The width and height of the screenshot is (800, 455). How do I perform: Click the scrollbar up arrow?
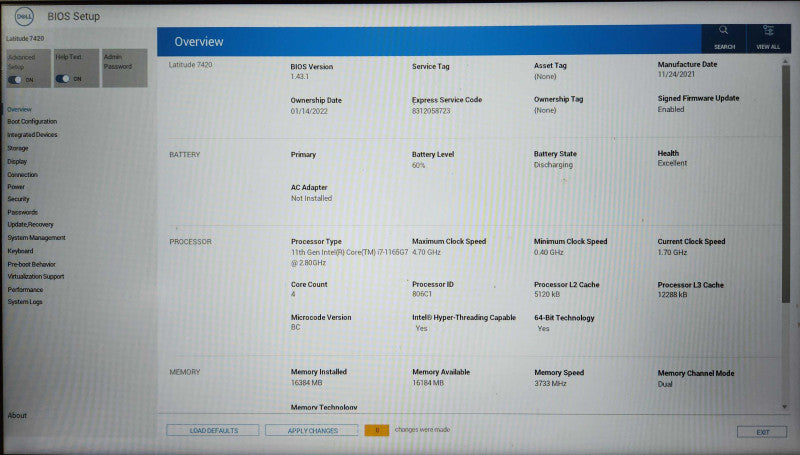coord(785,62)
